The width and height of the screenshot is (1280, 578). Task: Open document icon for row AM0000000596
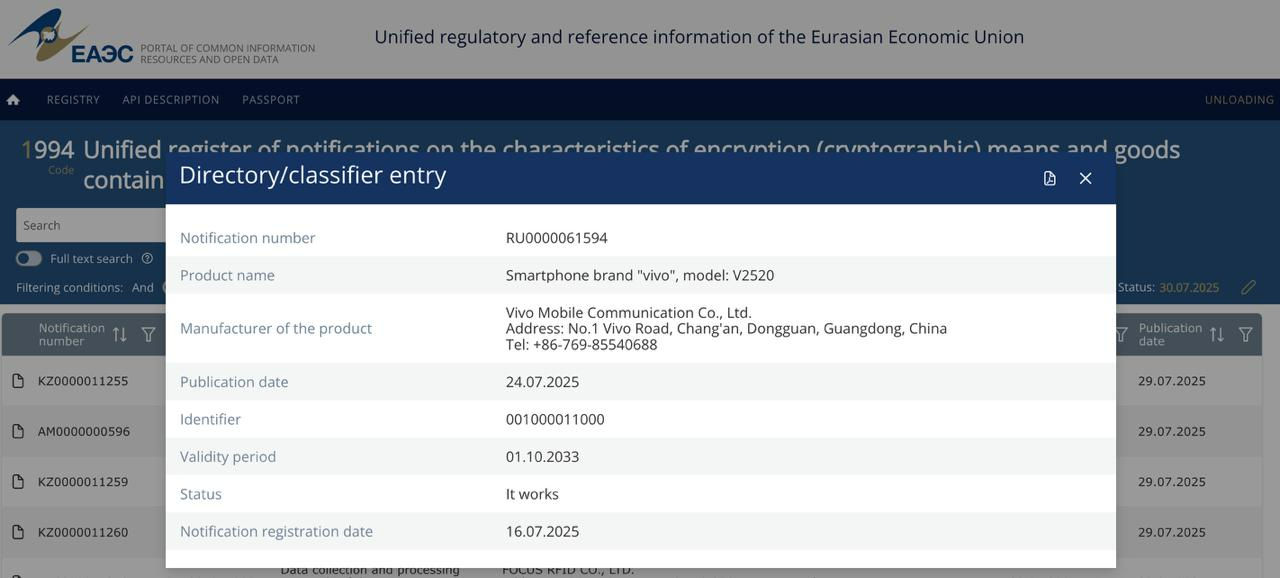(x=18, y=431)
